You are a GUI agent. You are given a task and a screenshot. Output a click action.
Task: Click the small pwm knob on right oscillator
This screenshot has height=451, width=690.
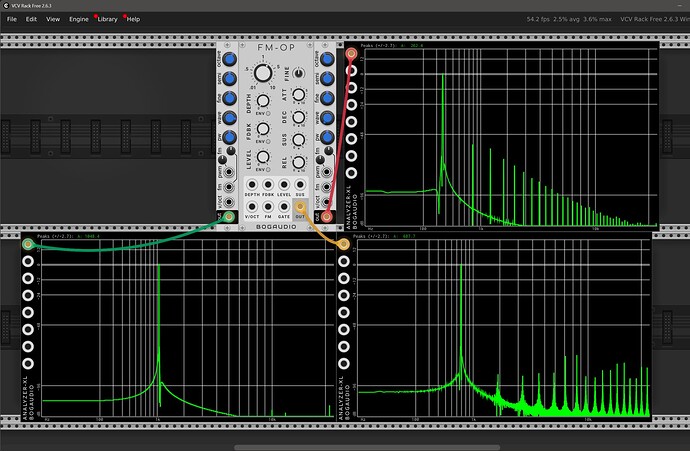pyautogui.click(x=320, y=160)
